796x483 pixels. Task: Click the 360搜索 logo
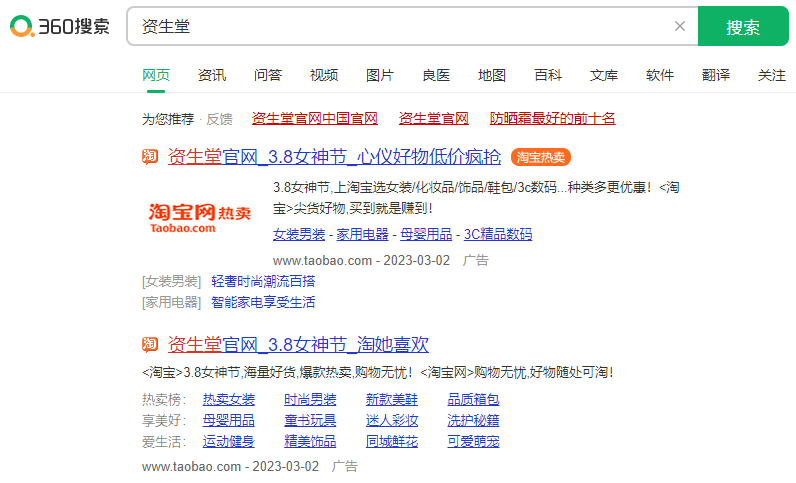click(60, 26)
